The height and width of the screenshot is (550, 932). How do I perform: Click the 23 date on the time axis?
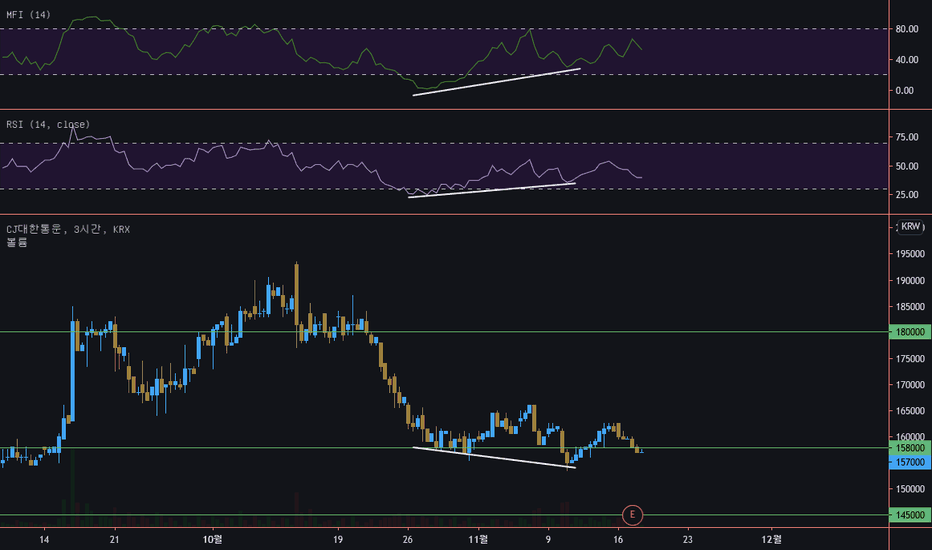(688, 540)
